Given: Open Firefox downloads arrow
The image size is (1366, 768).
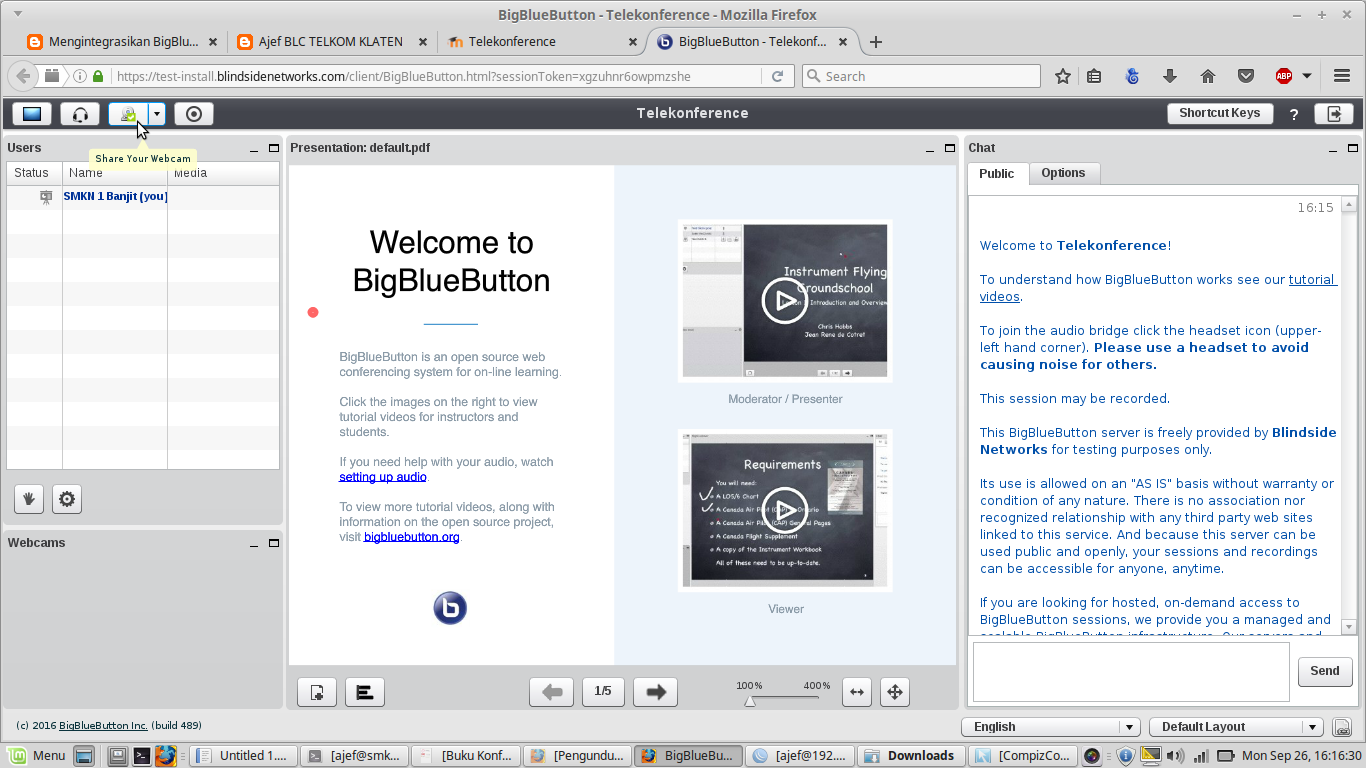Looking at the screenshot, I should point(1170,76).
